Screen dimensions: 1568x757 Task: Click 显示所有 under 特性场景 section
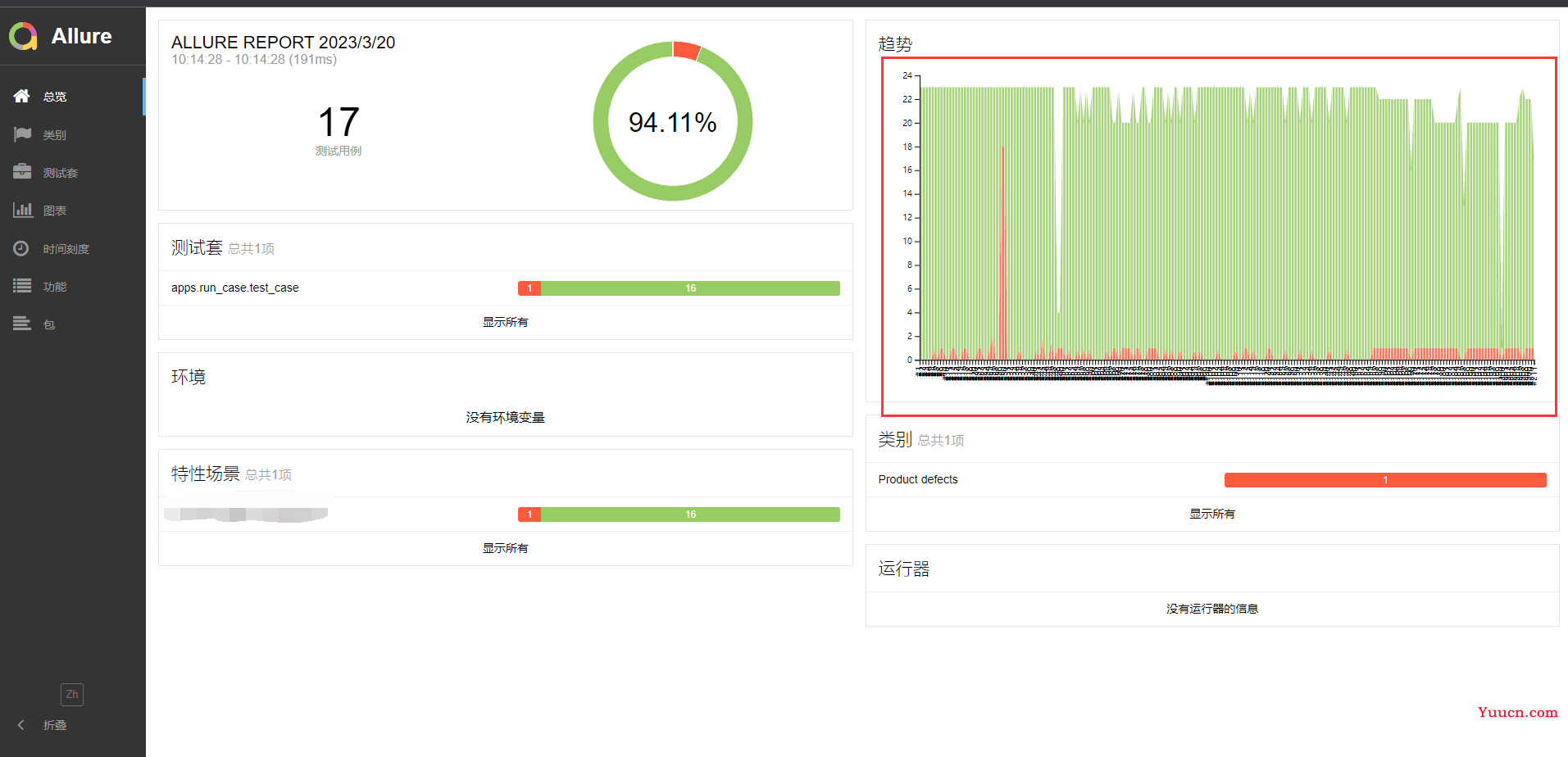(505, 548)
